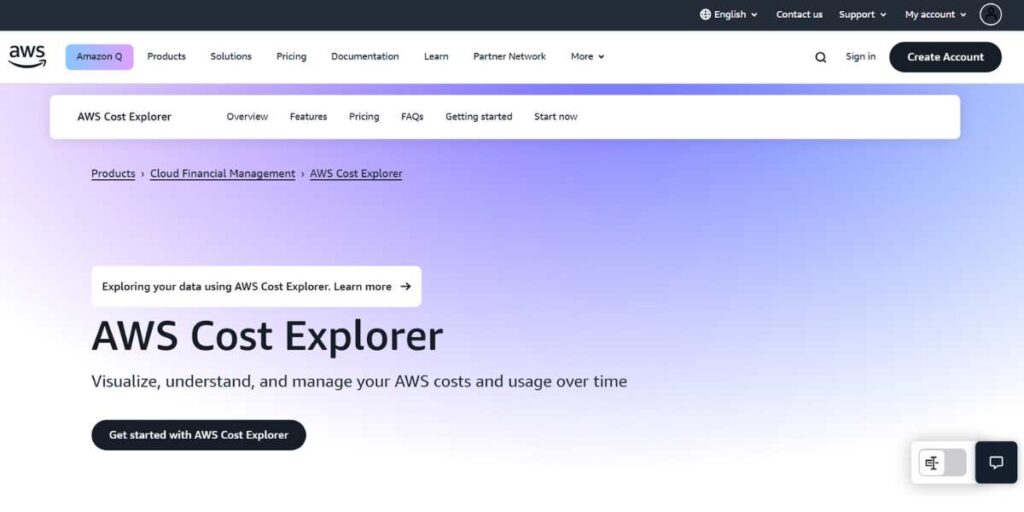Image resolution: width=1024 pixels, height=512 pixels.
Task: Open the My account dropdown
Action: point(935,15)
